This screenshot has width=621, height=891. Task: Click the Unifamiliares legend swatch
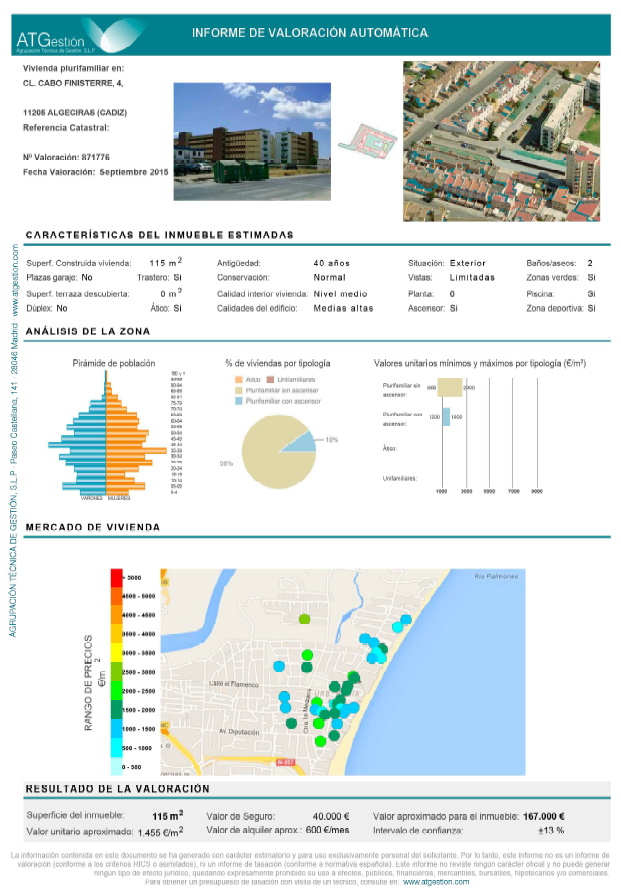click(x=270, y=380)
